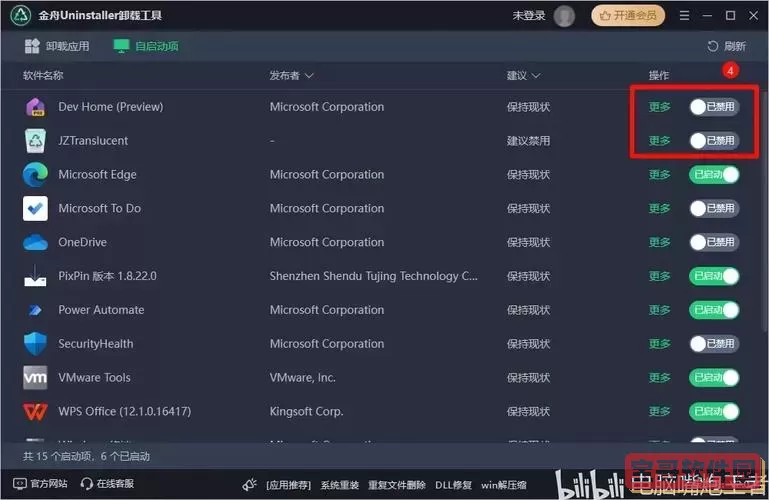Click the 开通会员 membership button
The height and width of the screenshot is (500, 769).
[628, 16]
